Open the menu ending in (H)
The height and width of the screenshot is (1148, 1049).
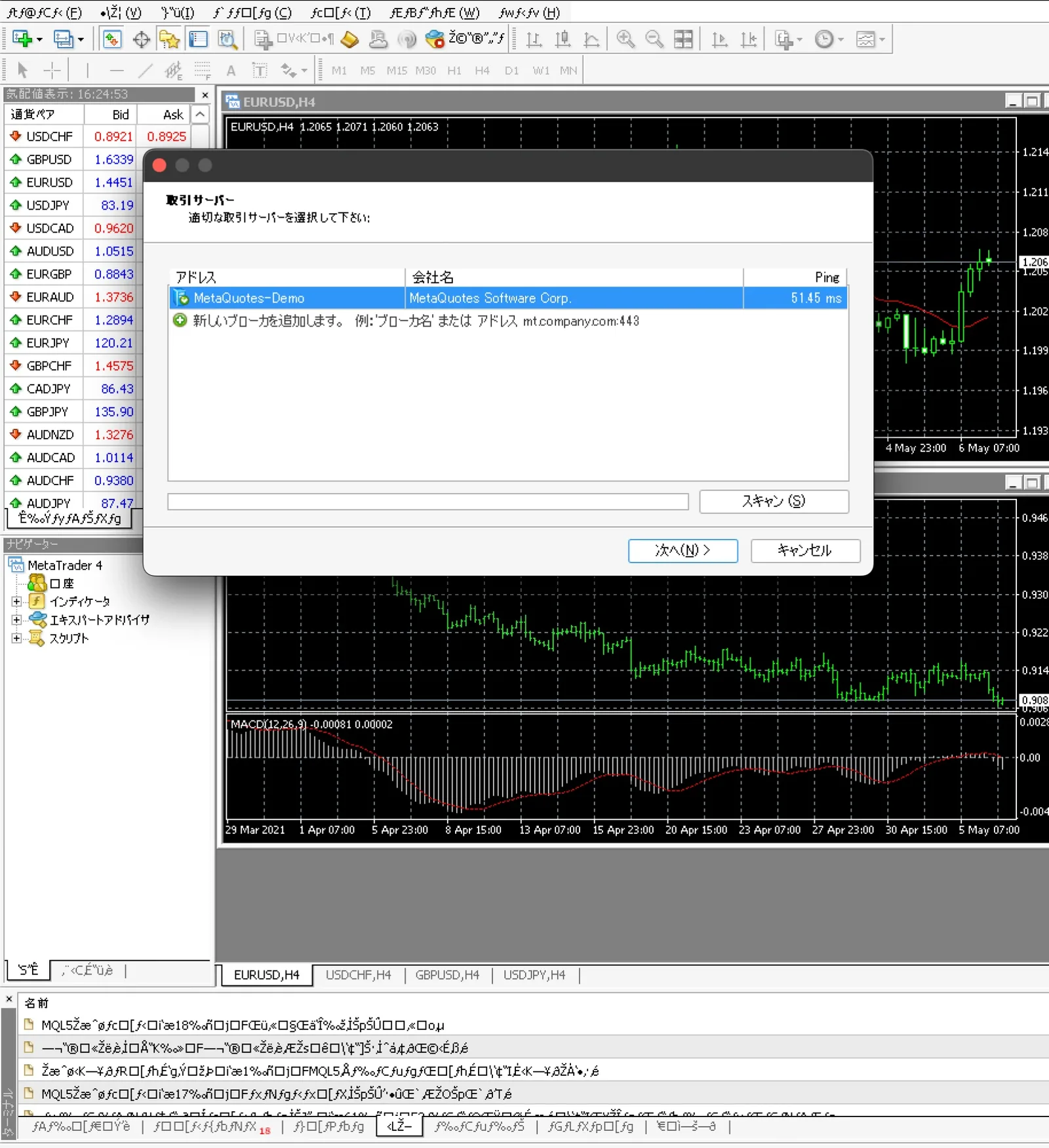pyautogui.click(x=529, y=12)
